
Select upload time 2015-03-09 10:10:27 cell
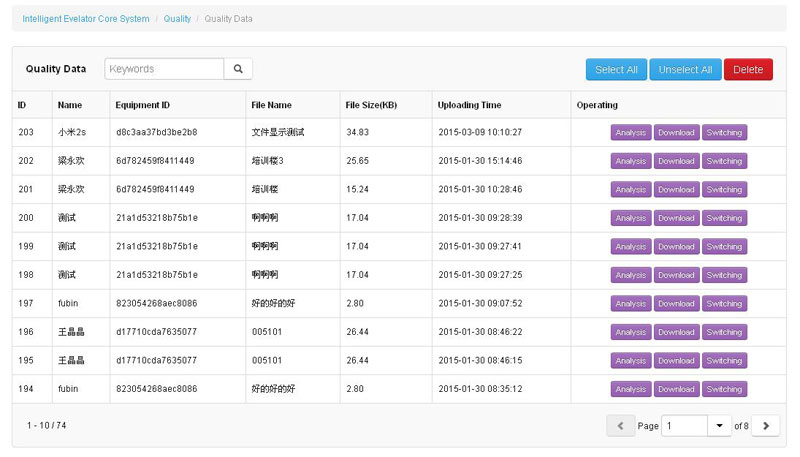click(x=501, y=133)
